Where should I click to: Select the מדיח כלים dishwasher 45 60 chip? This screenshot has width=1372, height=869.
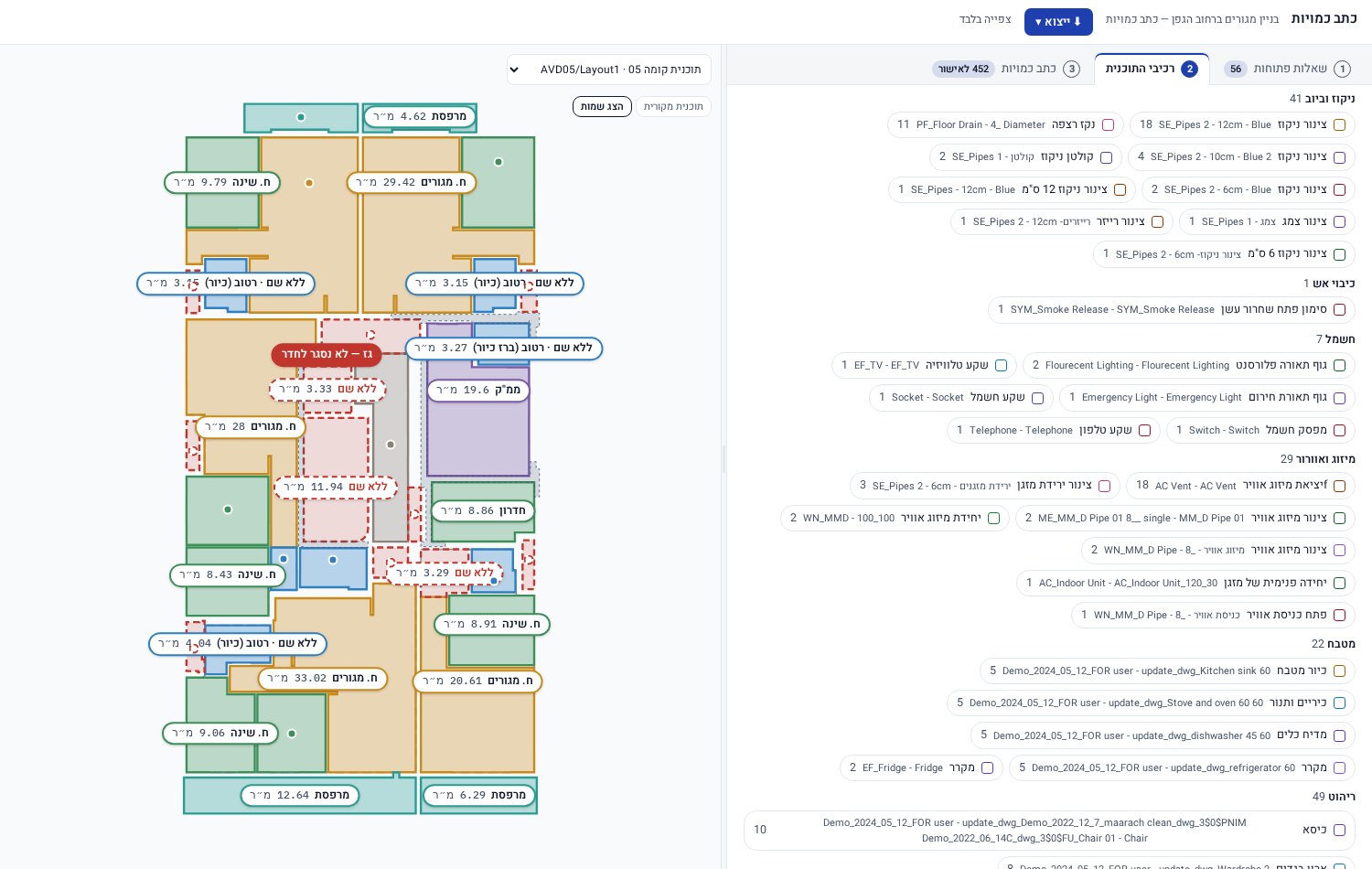[x=1163, y=735]
